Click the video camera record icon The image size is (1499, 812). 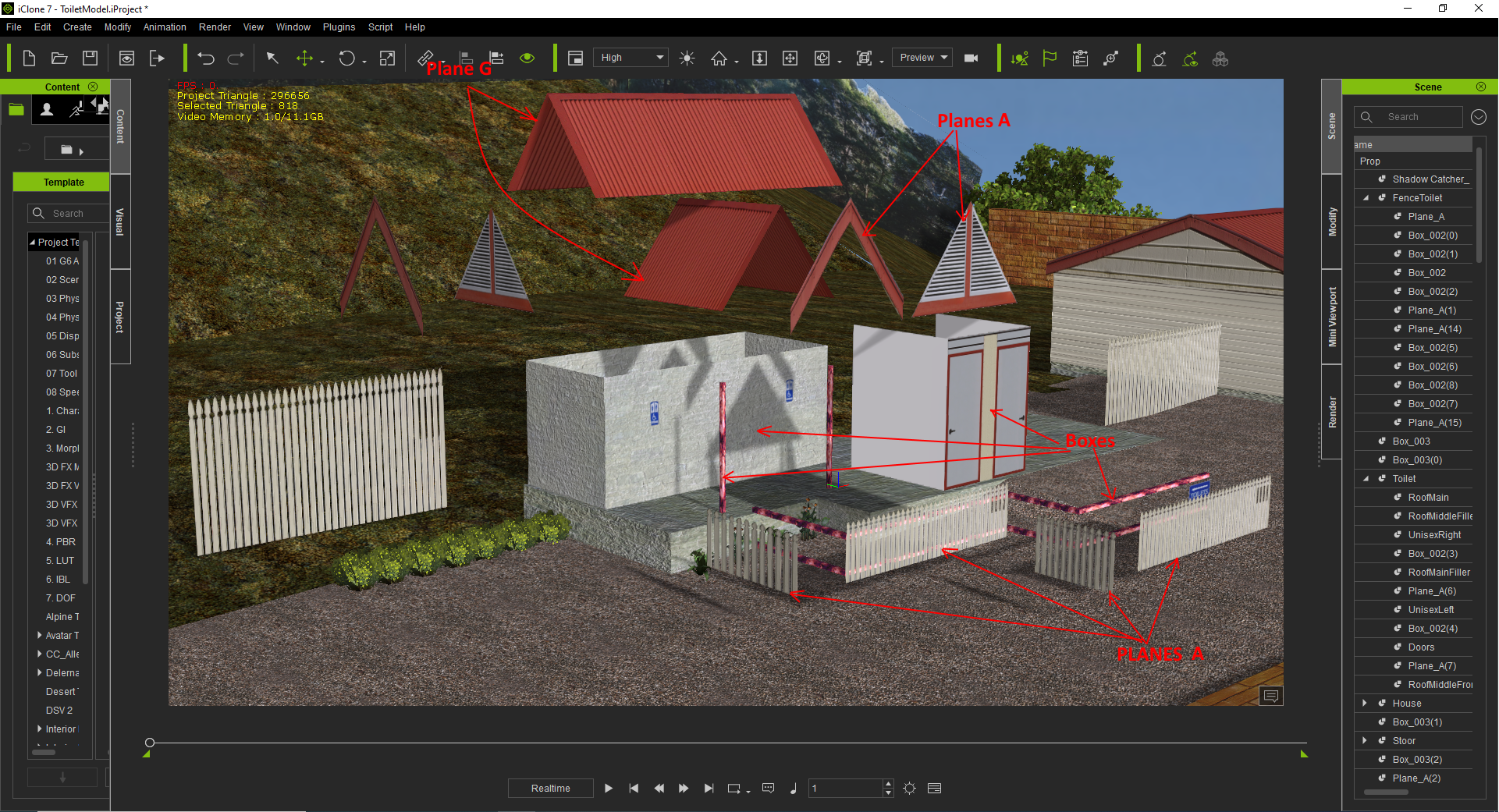coord(972,59)
